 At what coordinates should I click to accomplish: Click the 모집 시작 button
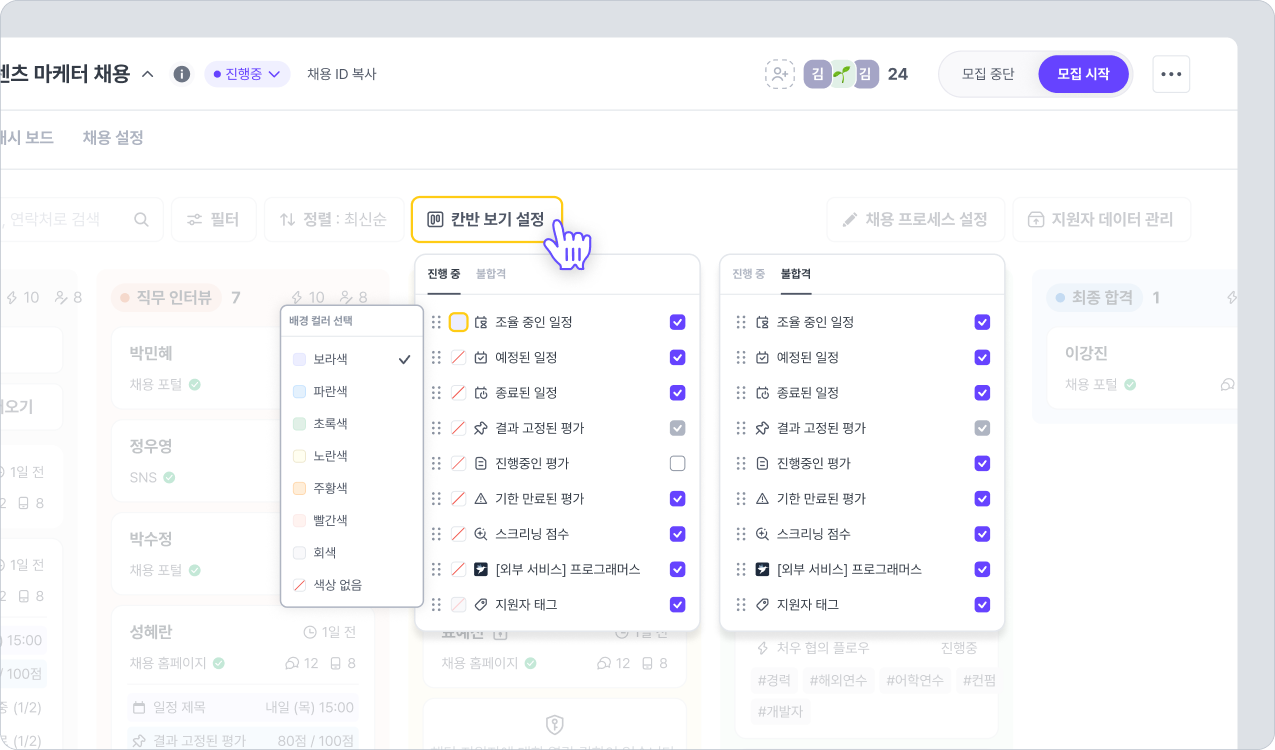click(x=1083, y=74)
